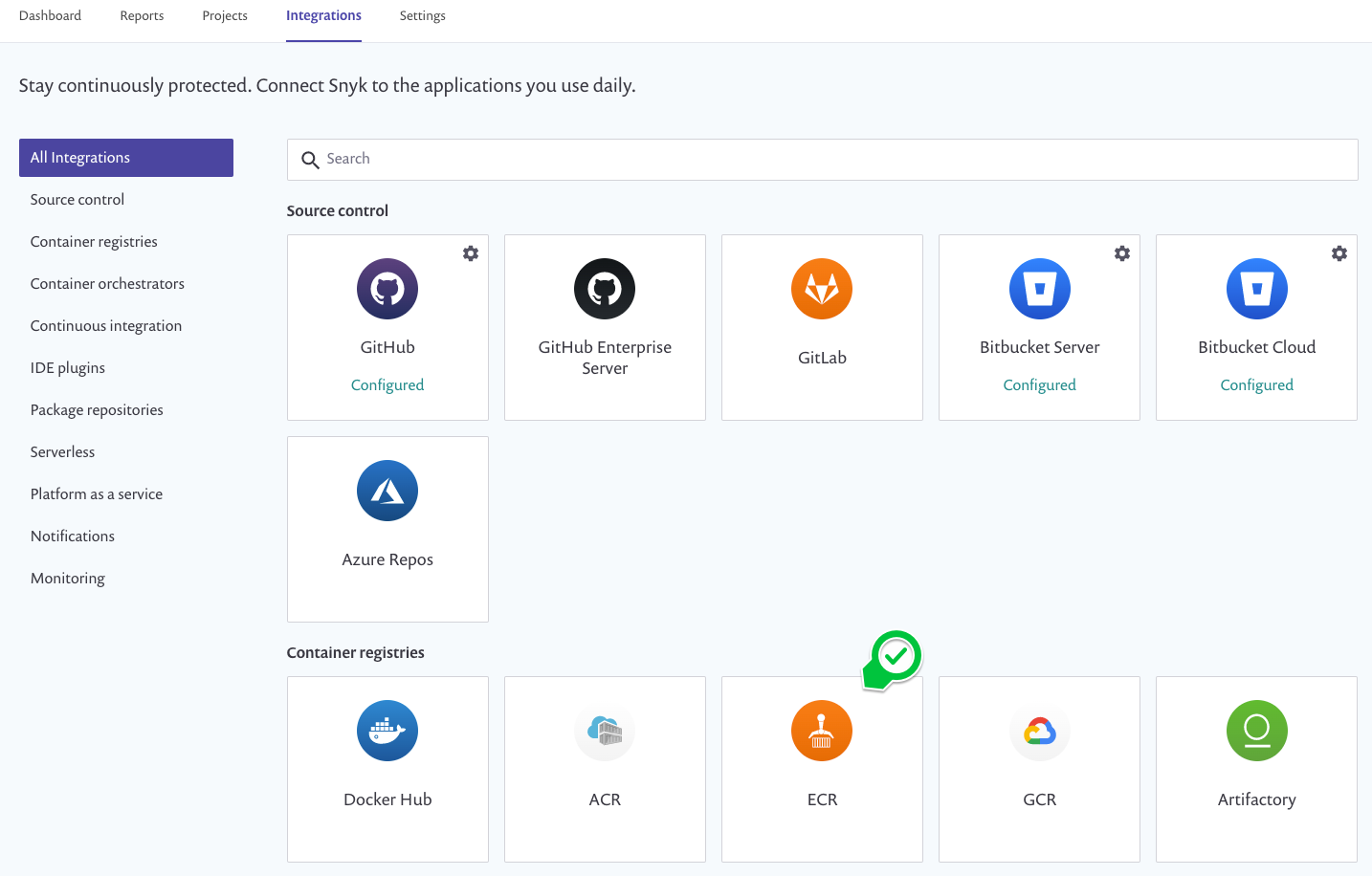Image resolution: width=1372 pixels, height=876 pixels.
Task: Show IDE plugins integrations
Action: click(x=68, y=368)
